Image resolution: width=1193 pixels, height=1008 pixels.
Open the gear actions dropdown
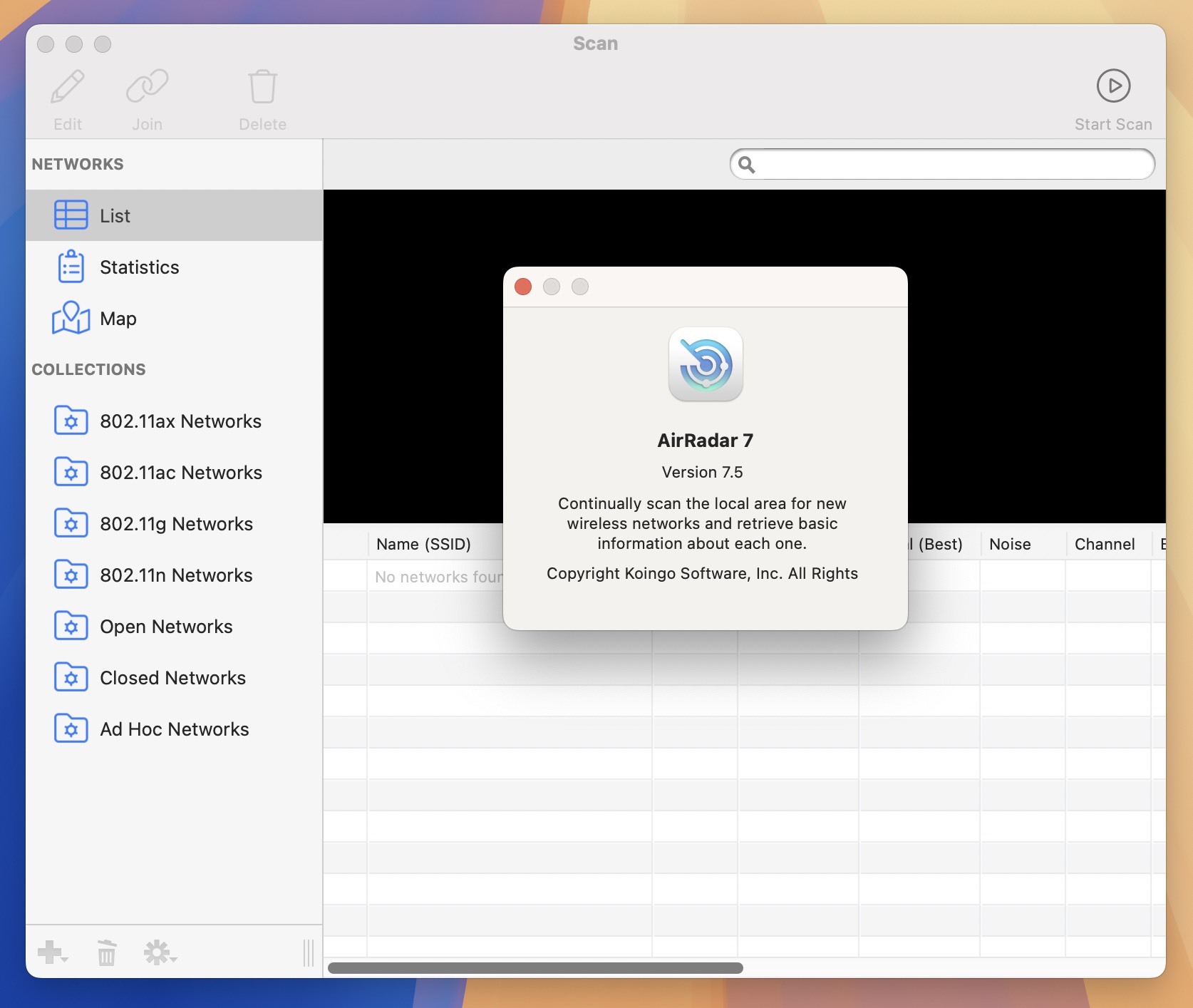[160, 952]
